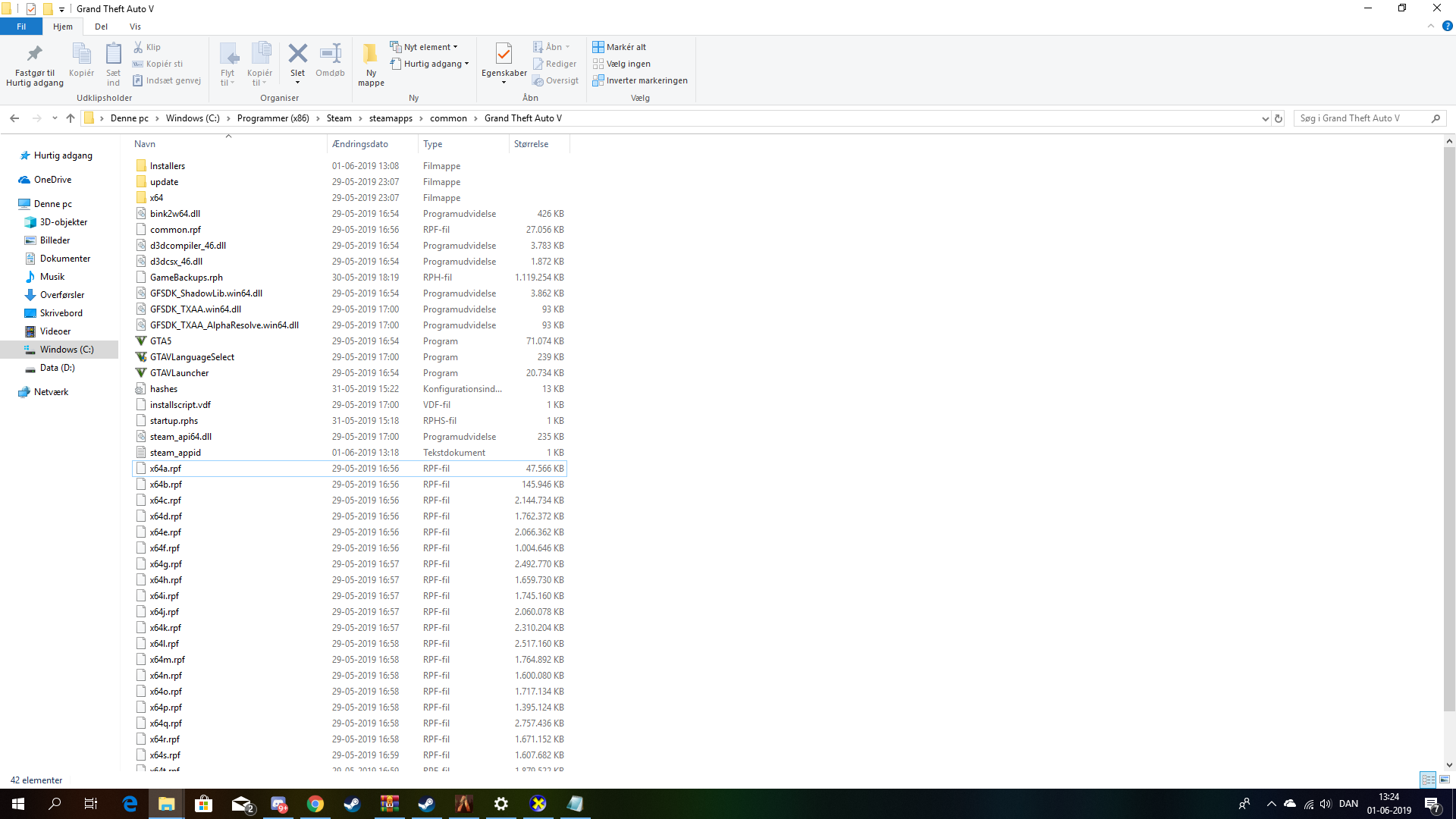Open the recent locations dropdown arrow

55,118
